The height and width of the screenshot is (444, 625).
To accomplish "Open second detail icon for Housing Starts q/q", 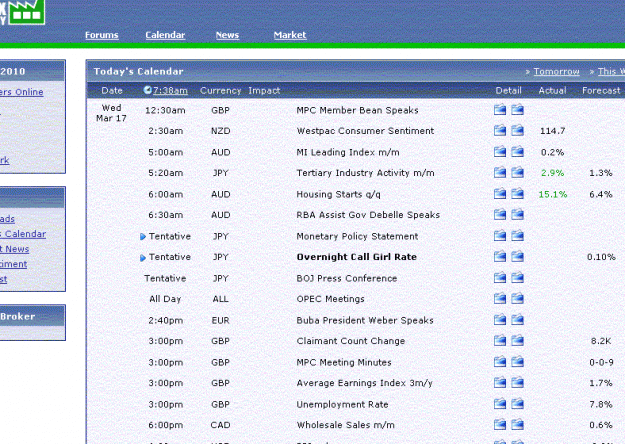I will click(x=517, y=194).
